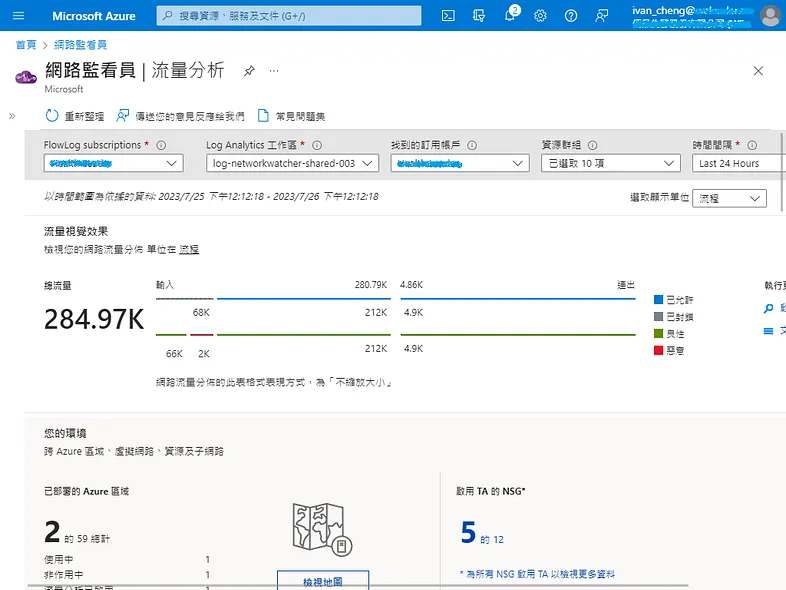This screenshot has height=590, width=786.
Task: Click the 重新整理 refresh button
Action: (x=75, y=116)
